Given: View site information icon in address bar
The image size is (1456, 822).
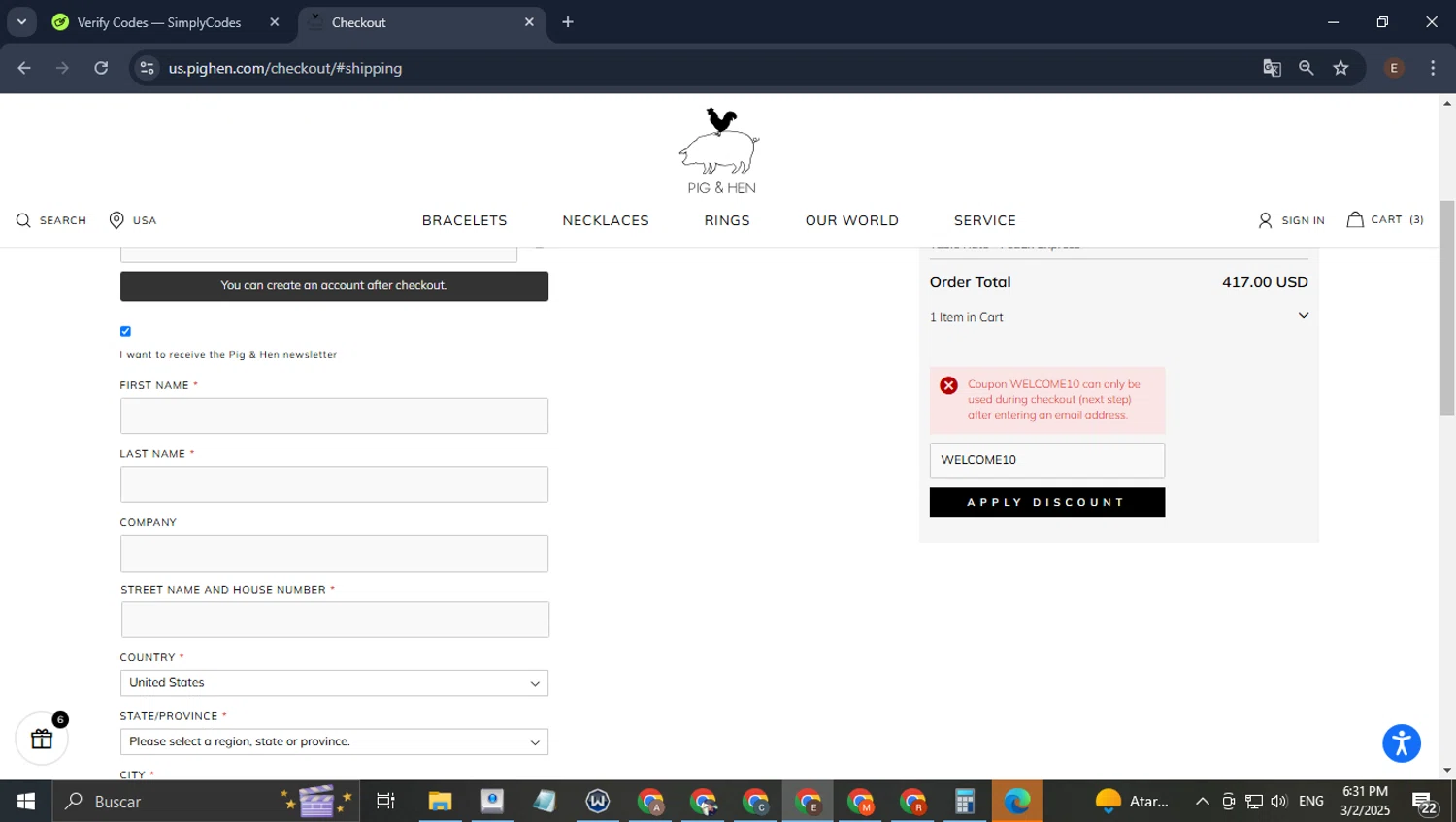Looking at the screenshot, I should pos(147,68).
